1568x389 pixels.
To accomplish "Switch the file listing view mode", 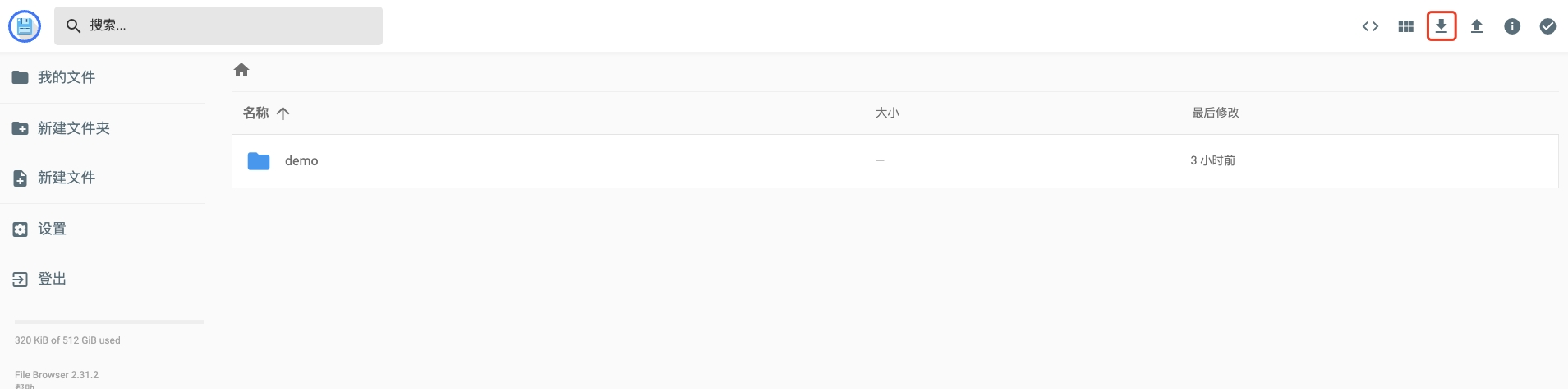I will coord(1405,26).
